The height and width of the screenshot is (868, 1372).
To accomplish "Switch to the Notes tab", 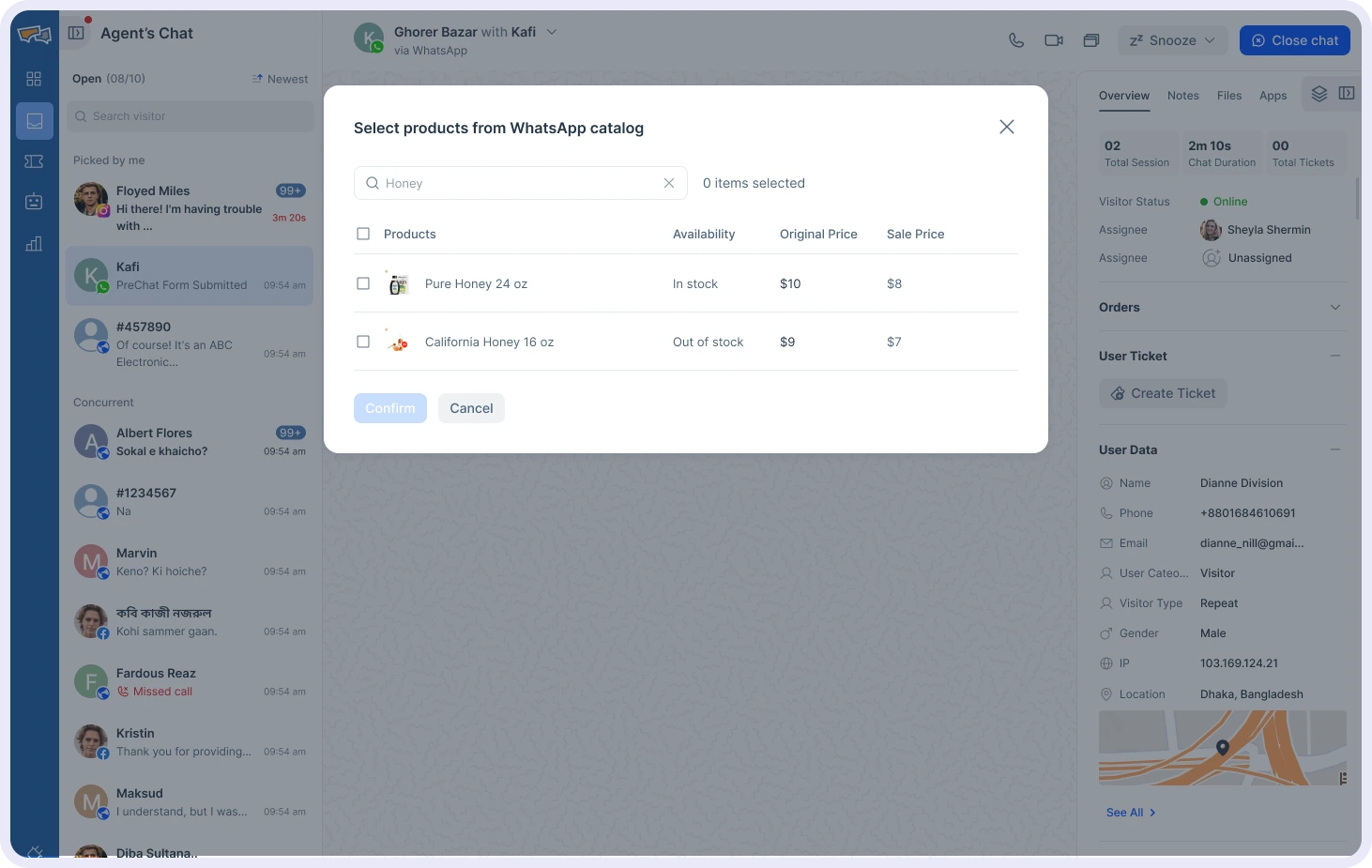I will pyautogui.click(x=1182, y=95).
